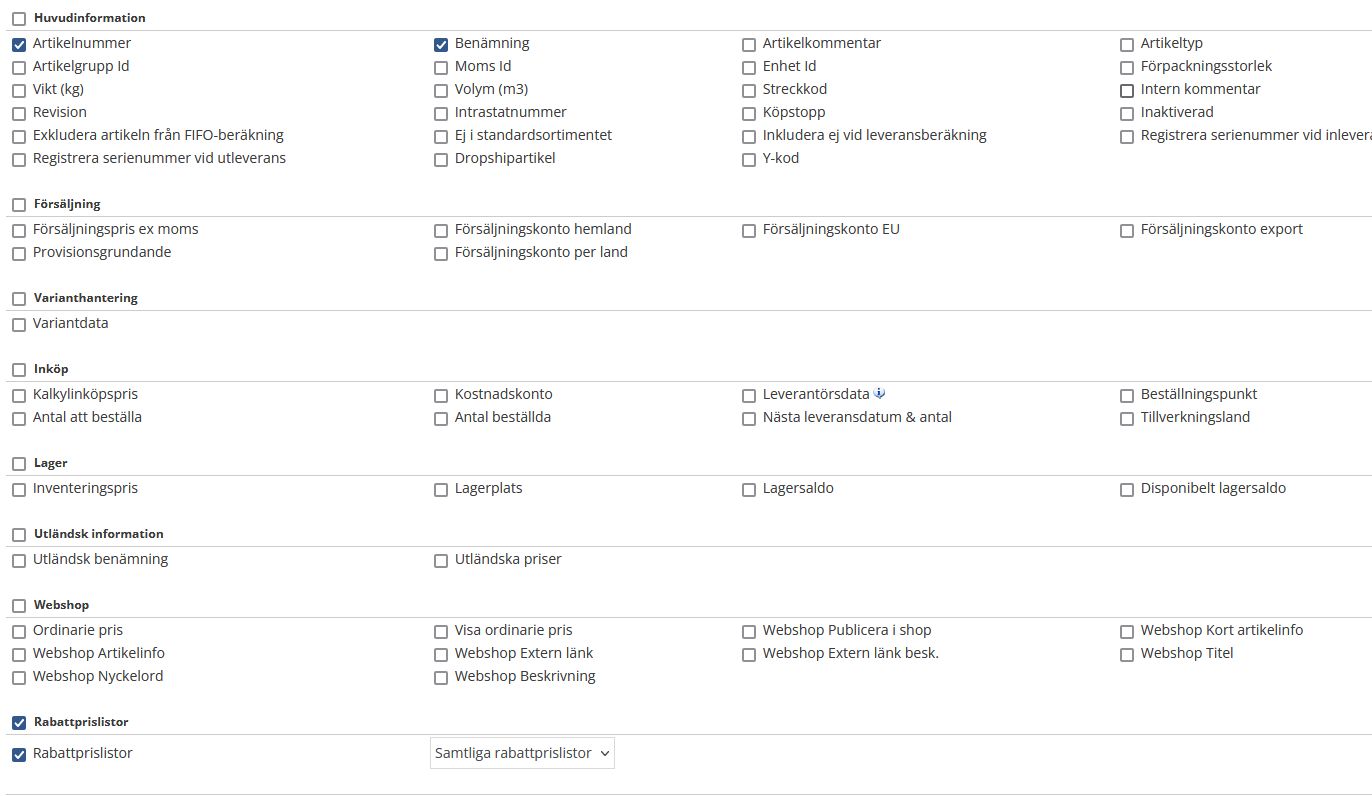Enable the Variantdata checkbox
The image size is (1372, 796).
coord(19,325)
